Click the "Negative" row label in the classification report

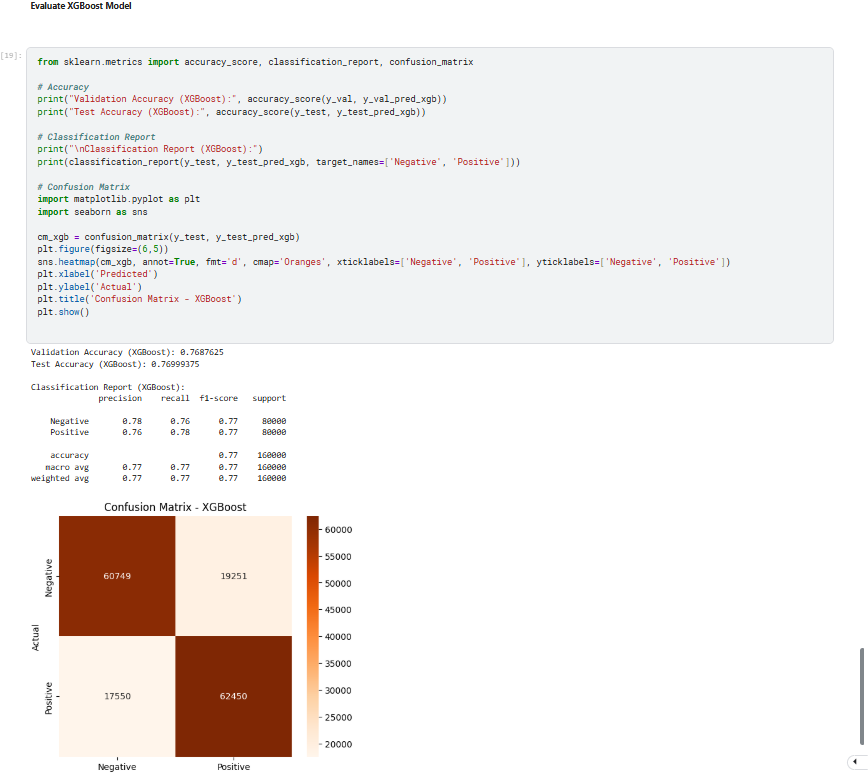[69, 421]
